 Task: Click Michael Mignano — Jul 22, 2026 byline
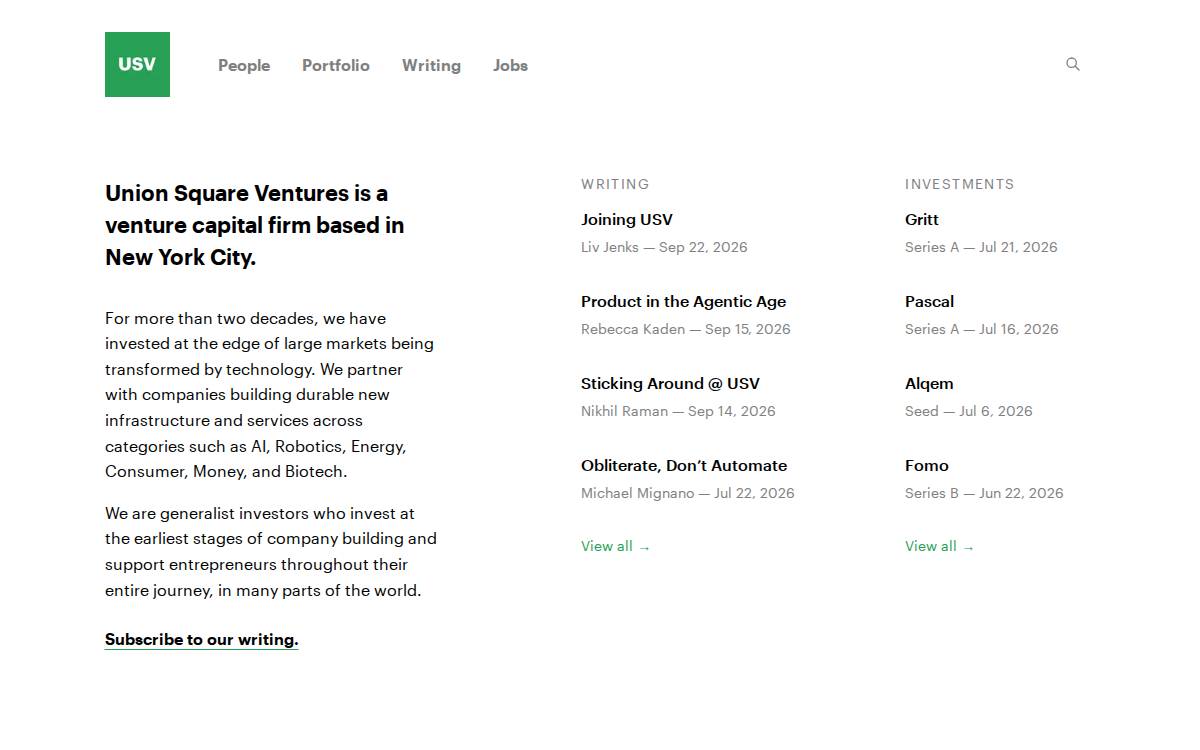pyautogui.click(x=688, y=493)
